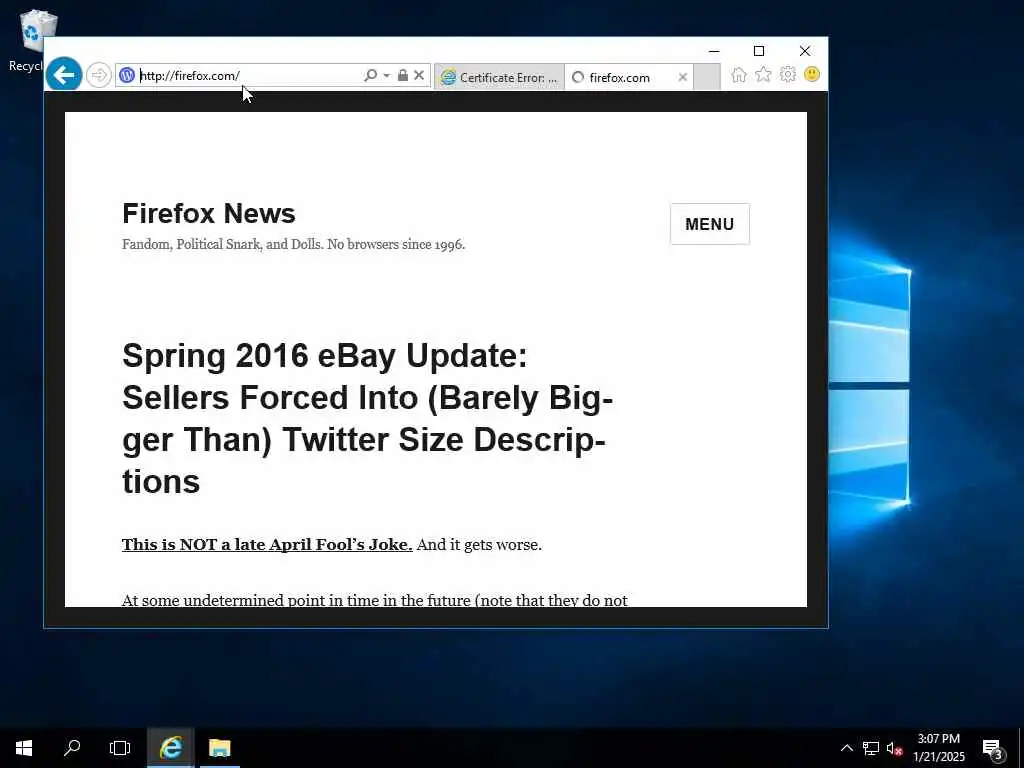This screenshot has height=768, width=1024.
Task: Open the clock showing 3:07 PM
Action: pyautogui.click(x=939, y=748)
